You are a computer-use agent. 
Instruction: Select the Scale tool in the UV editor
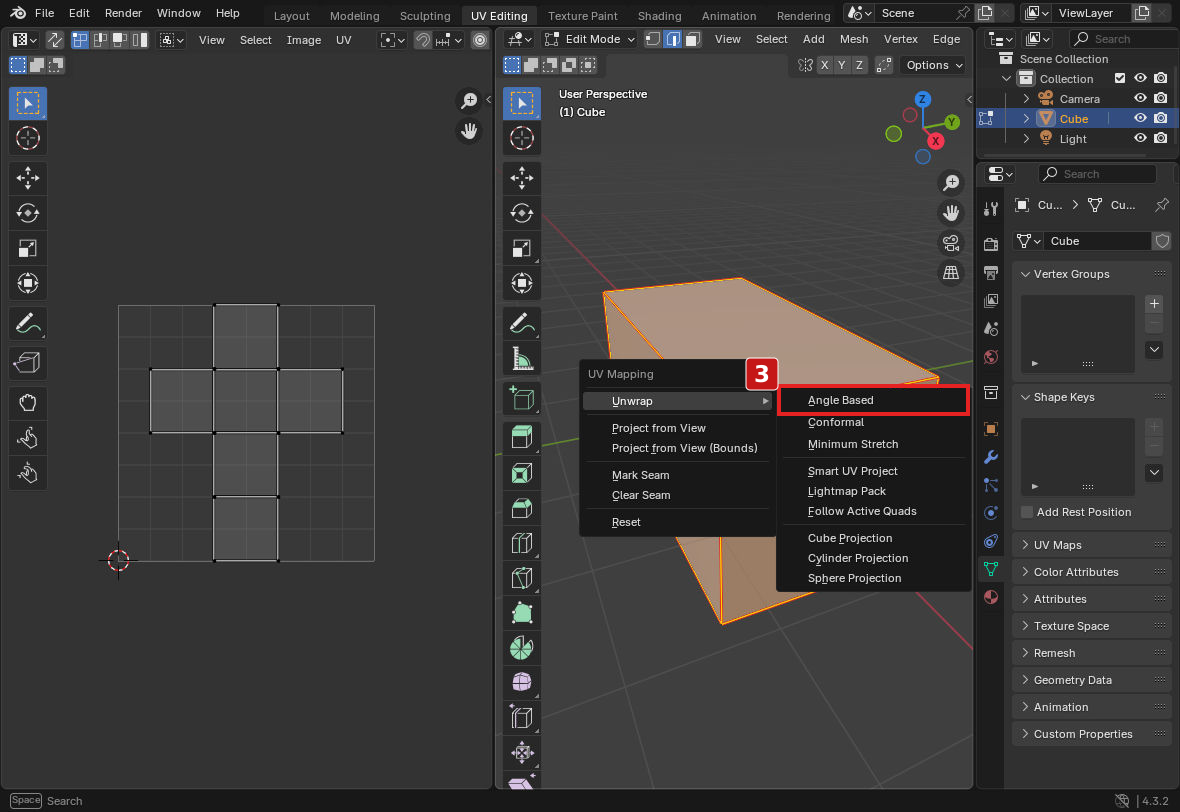click(28, 248)
